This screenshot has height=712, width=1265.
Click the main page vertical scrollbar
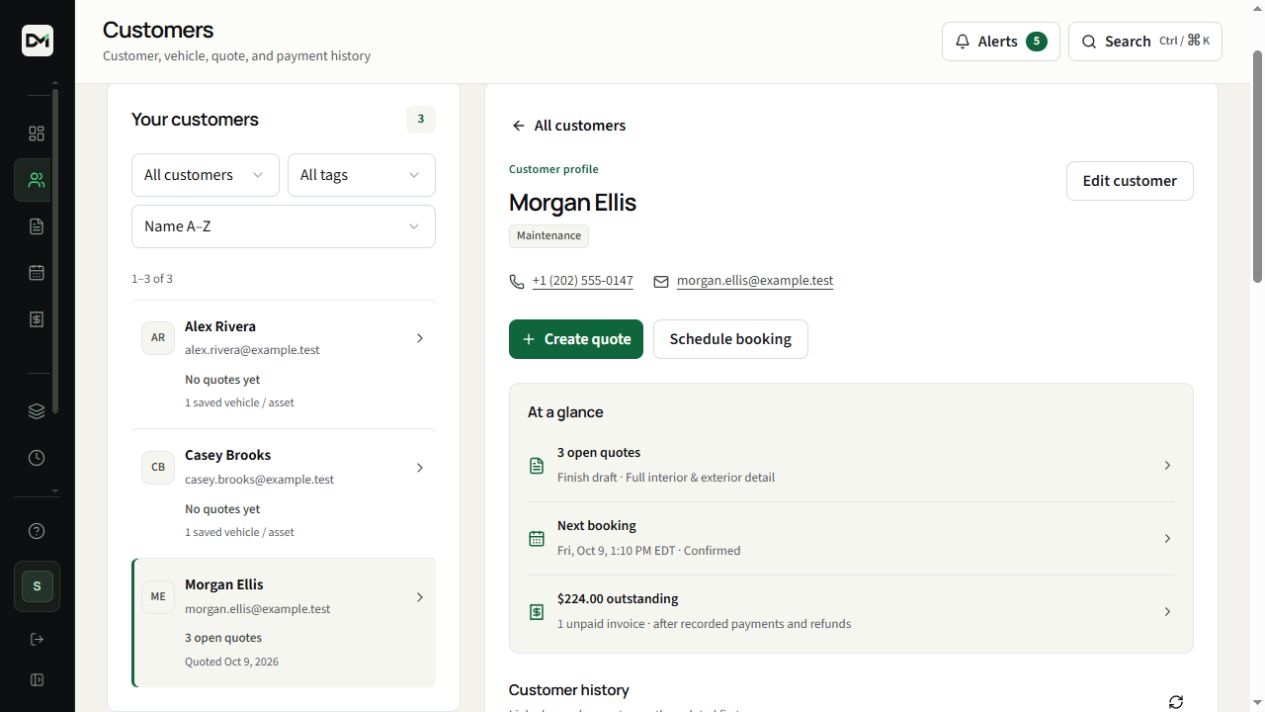[1258, 166]
